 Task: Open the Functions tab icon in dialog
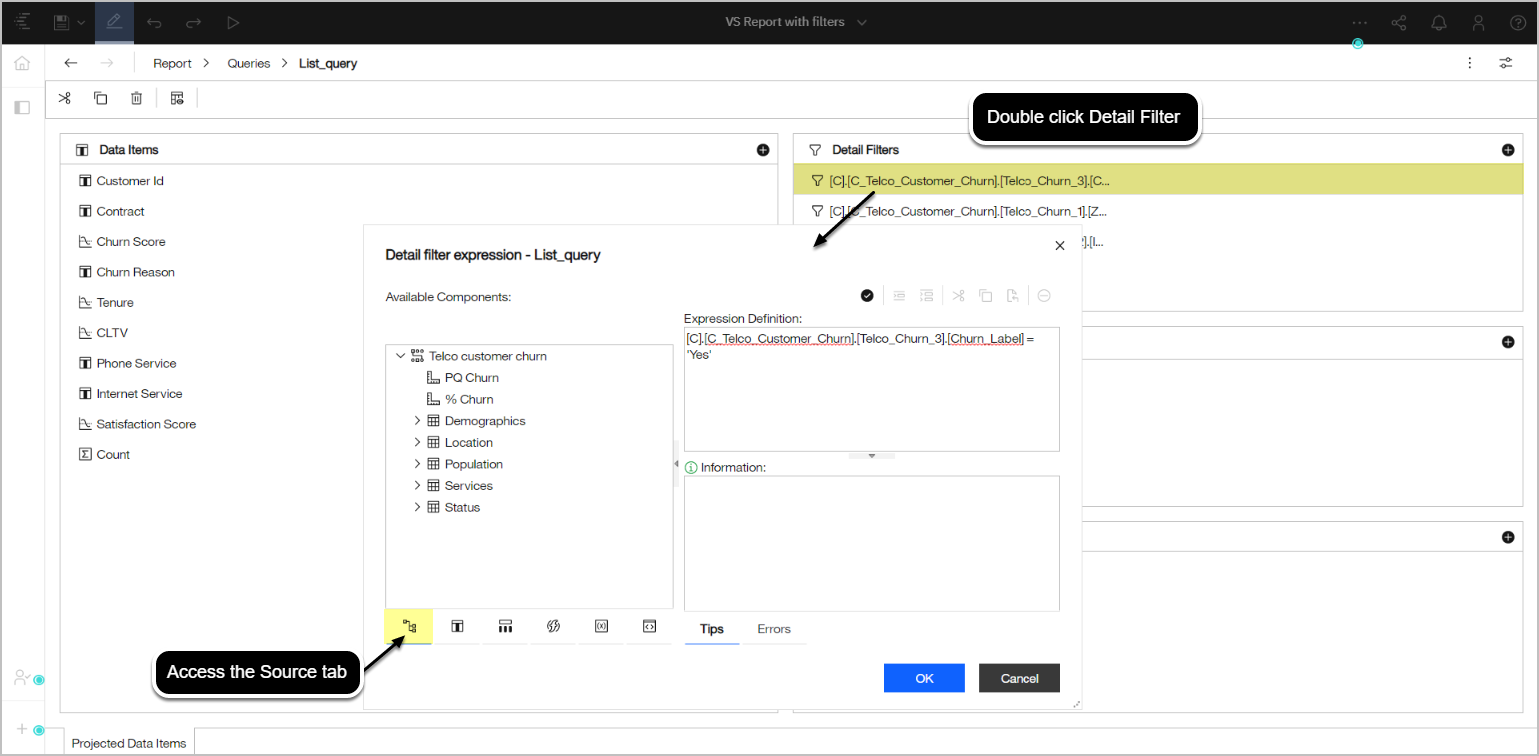click(553, 627)
